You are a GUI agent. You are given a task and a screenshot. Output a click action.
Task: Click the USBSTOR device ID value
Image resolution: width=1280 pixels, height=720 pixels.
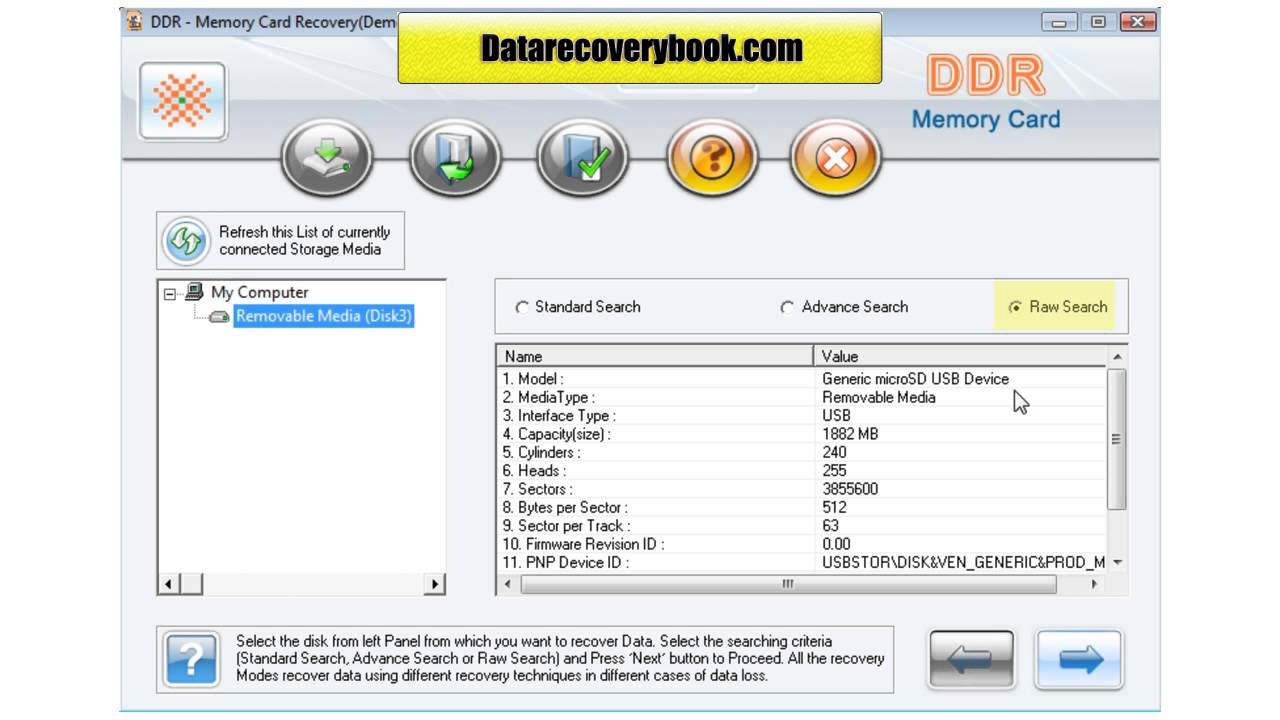tap(963, 562)
